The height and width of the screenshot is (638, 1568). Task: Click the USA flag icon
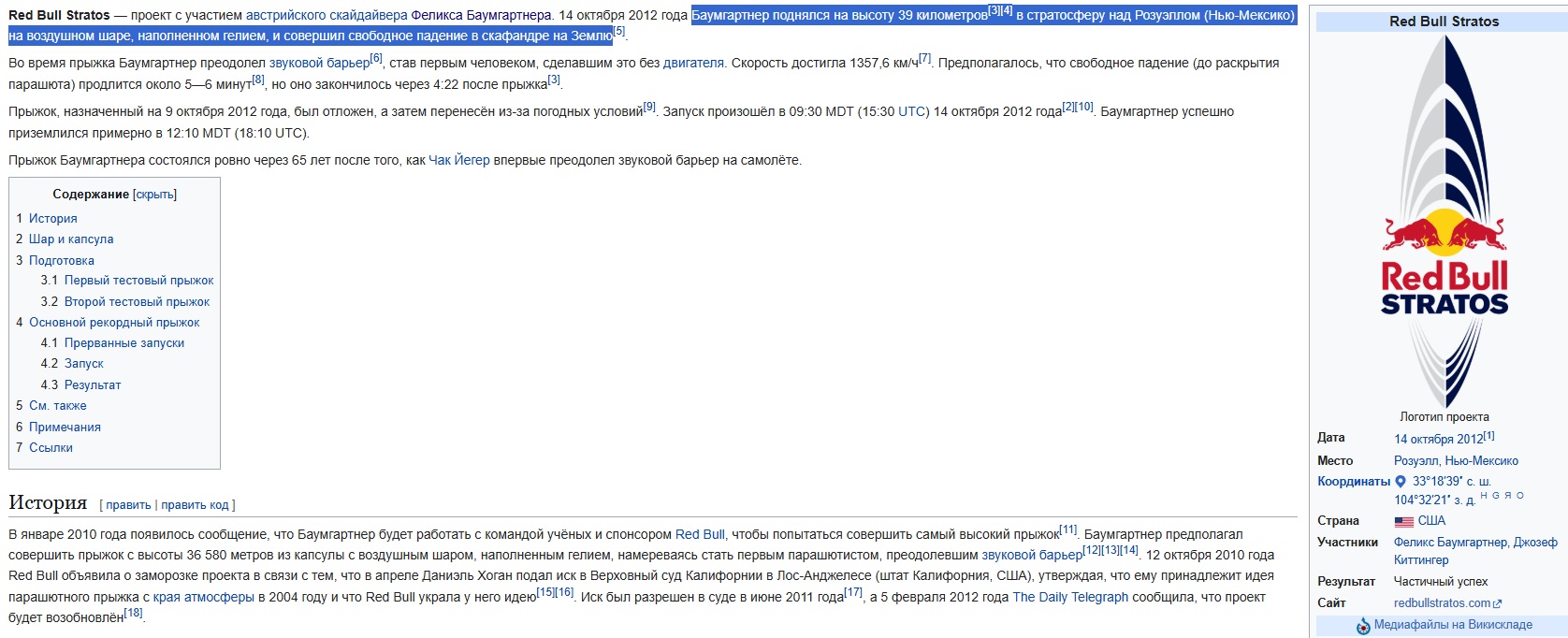coord(1403,522)
